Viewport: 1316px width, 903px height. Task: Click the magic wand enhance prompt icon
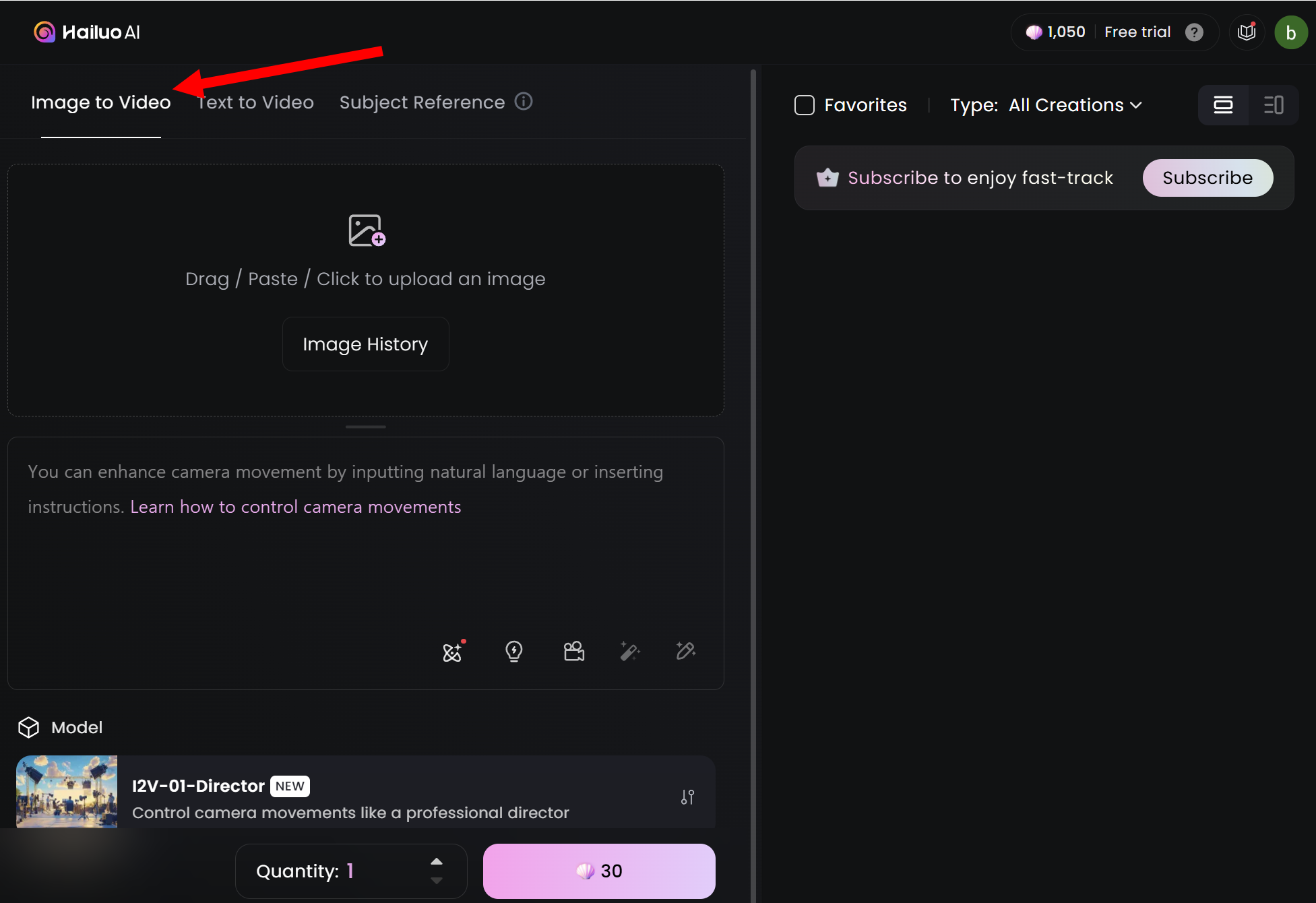point(629,651)
